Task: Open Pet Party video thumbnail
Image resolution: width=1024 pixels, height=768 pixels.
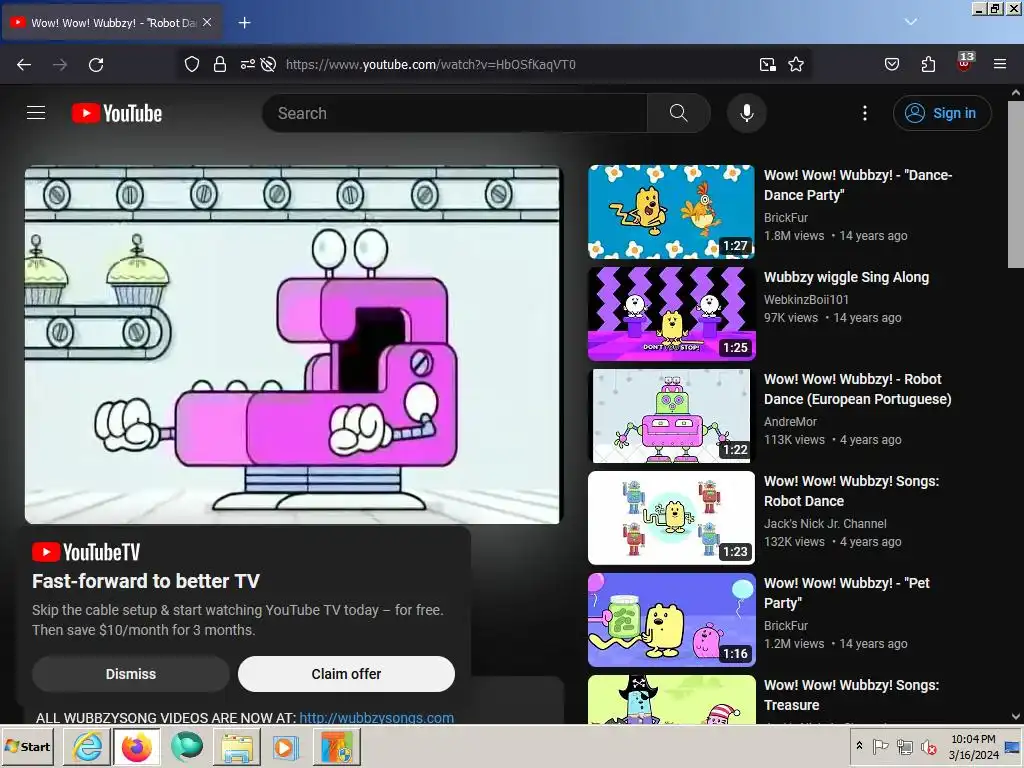Action: pyautogui.click(x=671, y=620)
